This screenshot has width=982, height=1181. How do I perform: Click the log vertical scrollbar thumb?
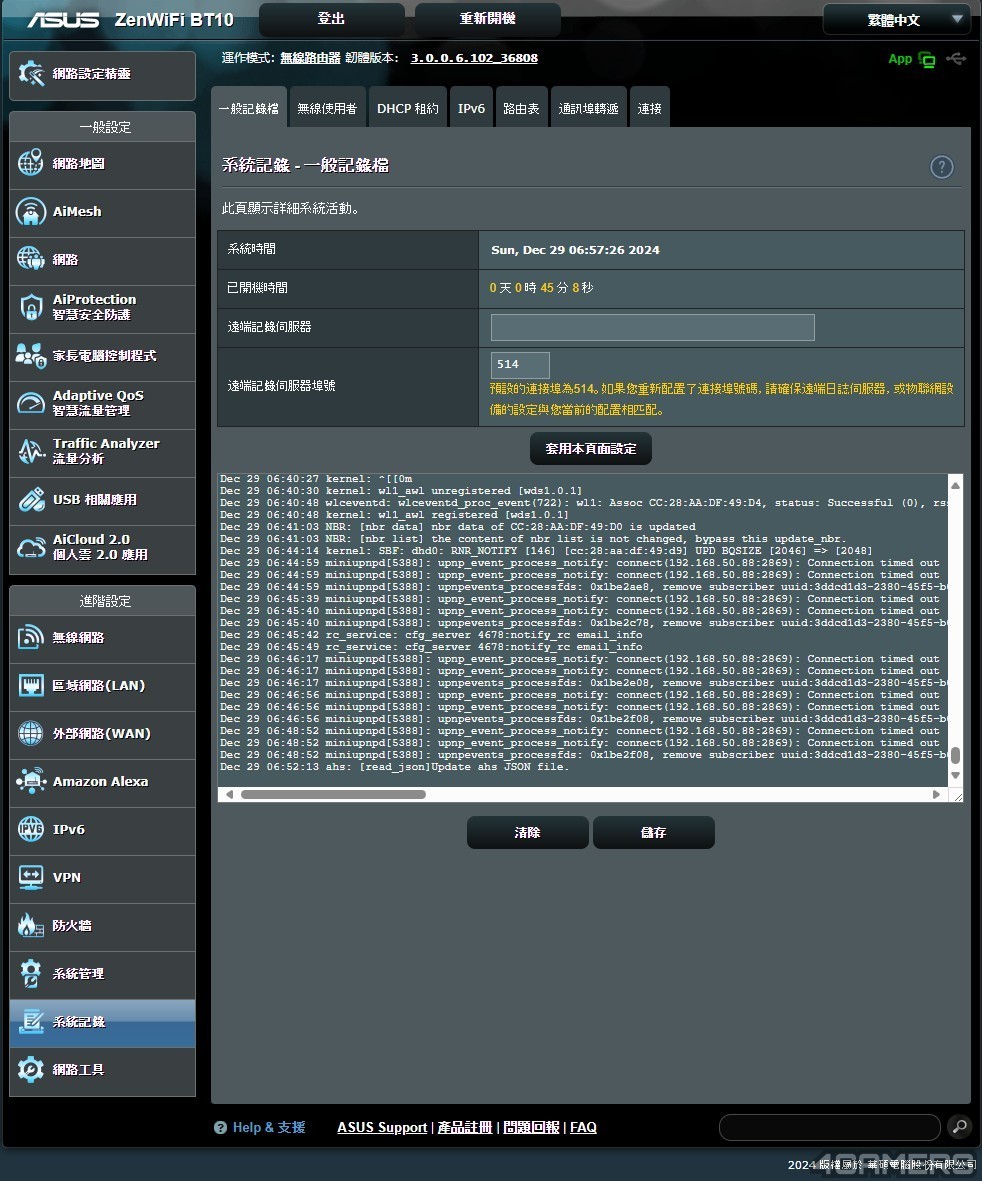[956, 755]
